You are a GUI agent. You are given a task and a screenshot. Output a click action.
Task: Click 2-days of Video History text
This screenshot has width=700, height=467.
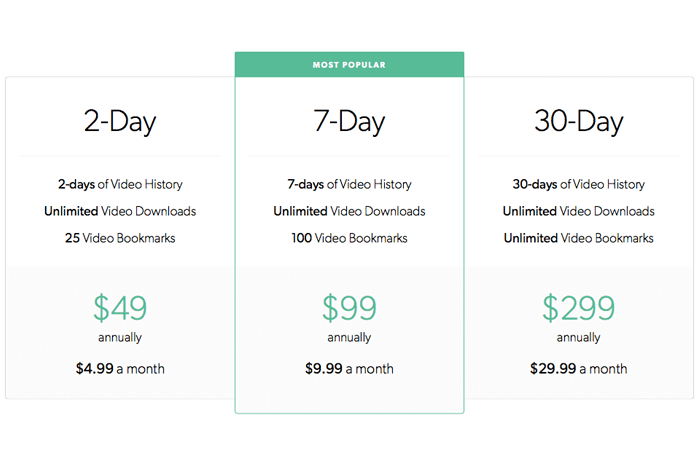[x=120, y=184]
